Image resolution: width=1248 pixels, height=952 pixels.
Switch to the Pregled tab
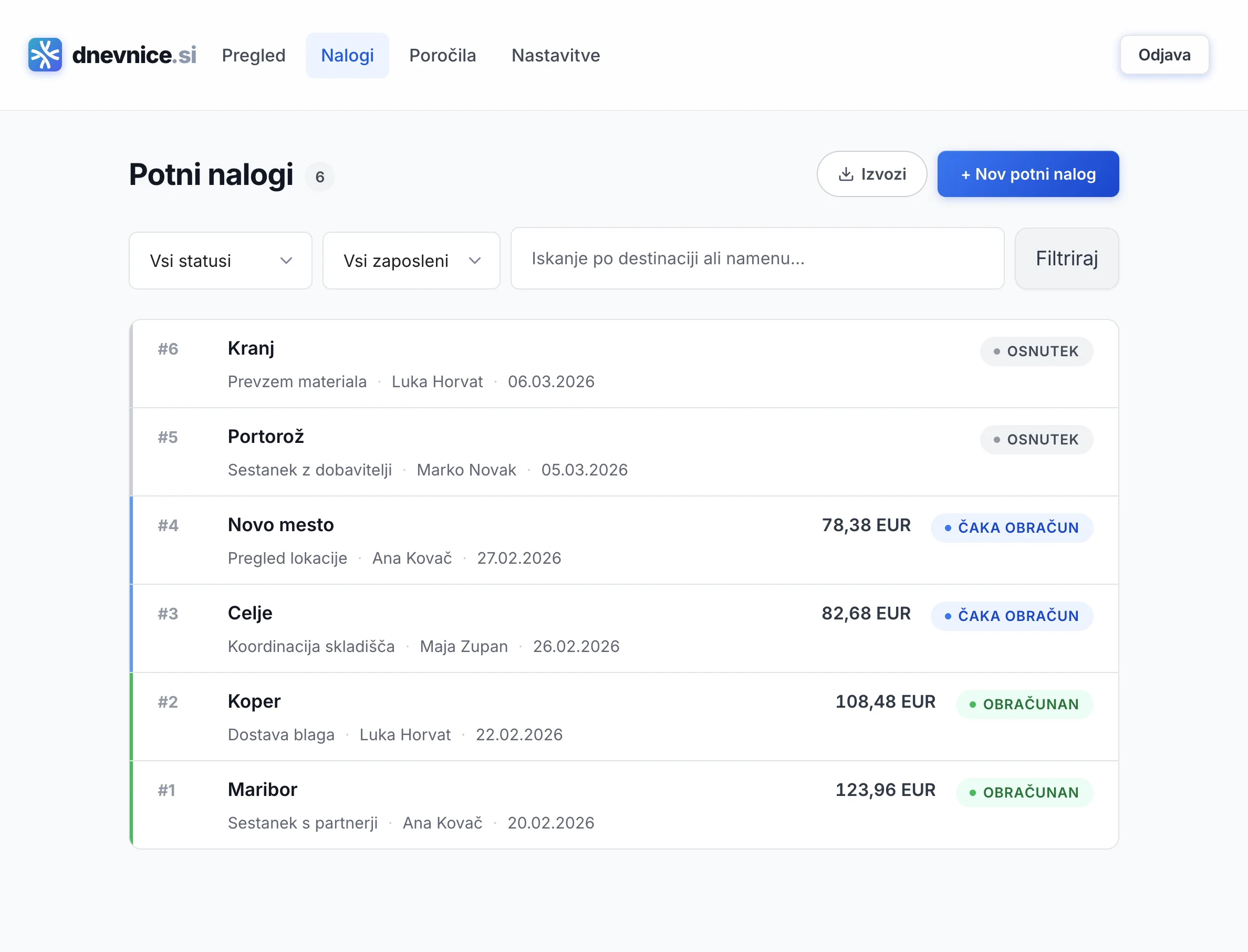[x=253, y=56]
